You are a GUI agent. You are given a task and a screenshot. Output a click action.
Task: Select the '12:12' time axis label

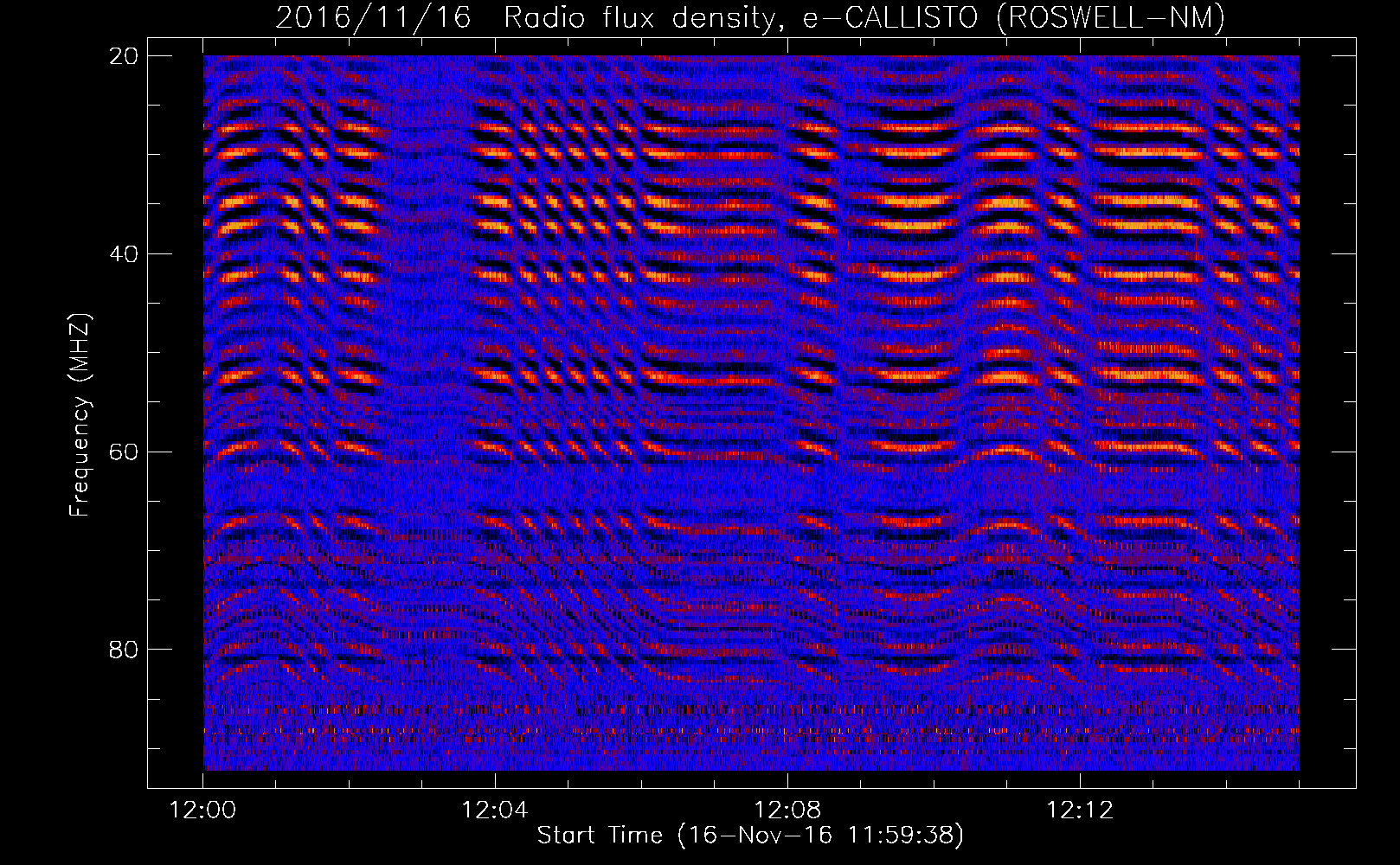pos(1080,811)
